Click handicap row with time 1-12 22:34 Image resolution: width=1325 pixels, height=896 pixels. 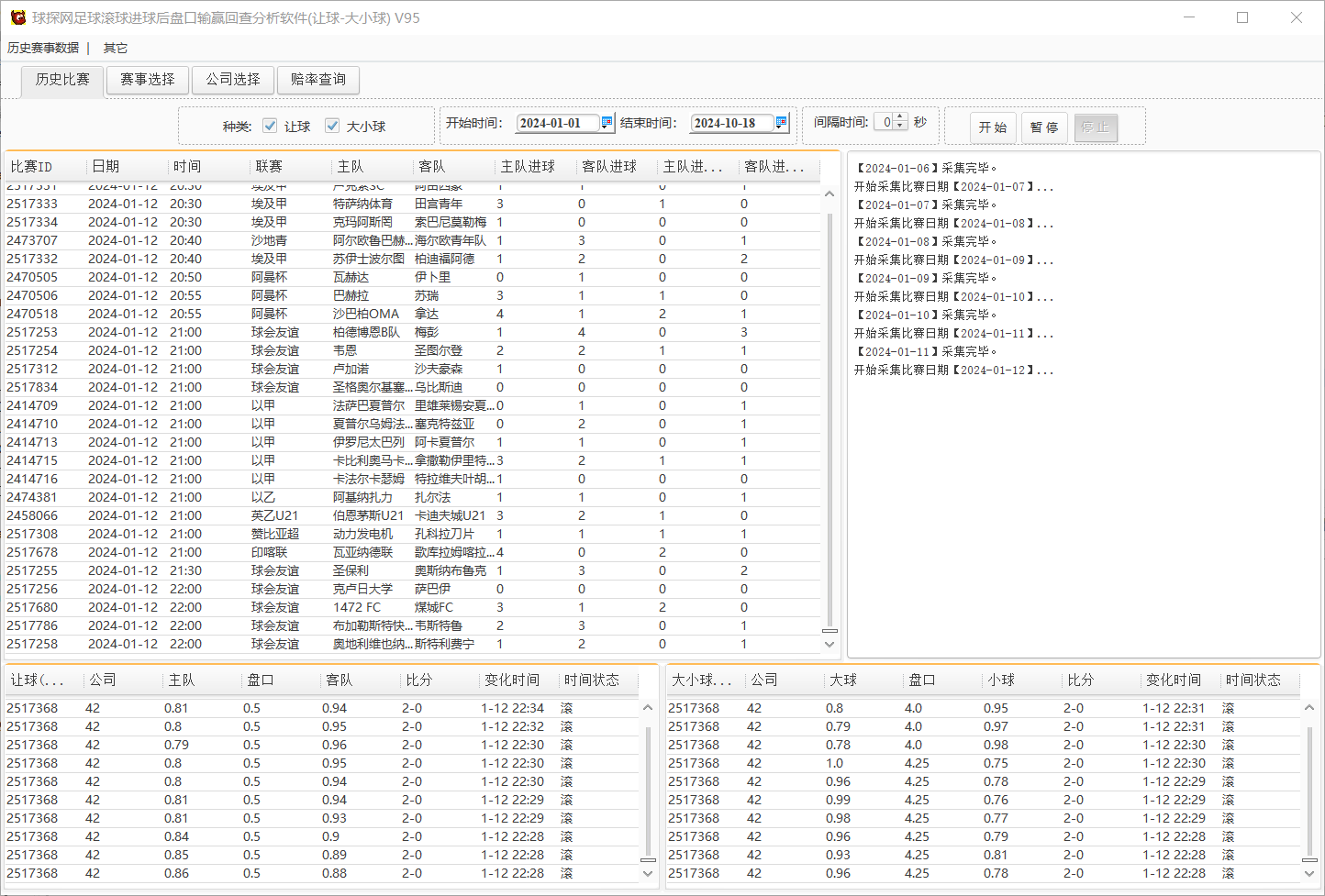[322, 708]
